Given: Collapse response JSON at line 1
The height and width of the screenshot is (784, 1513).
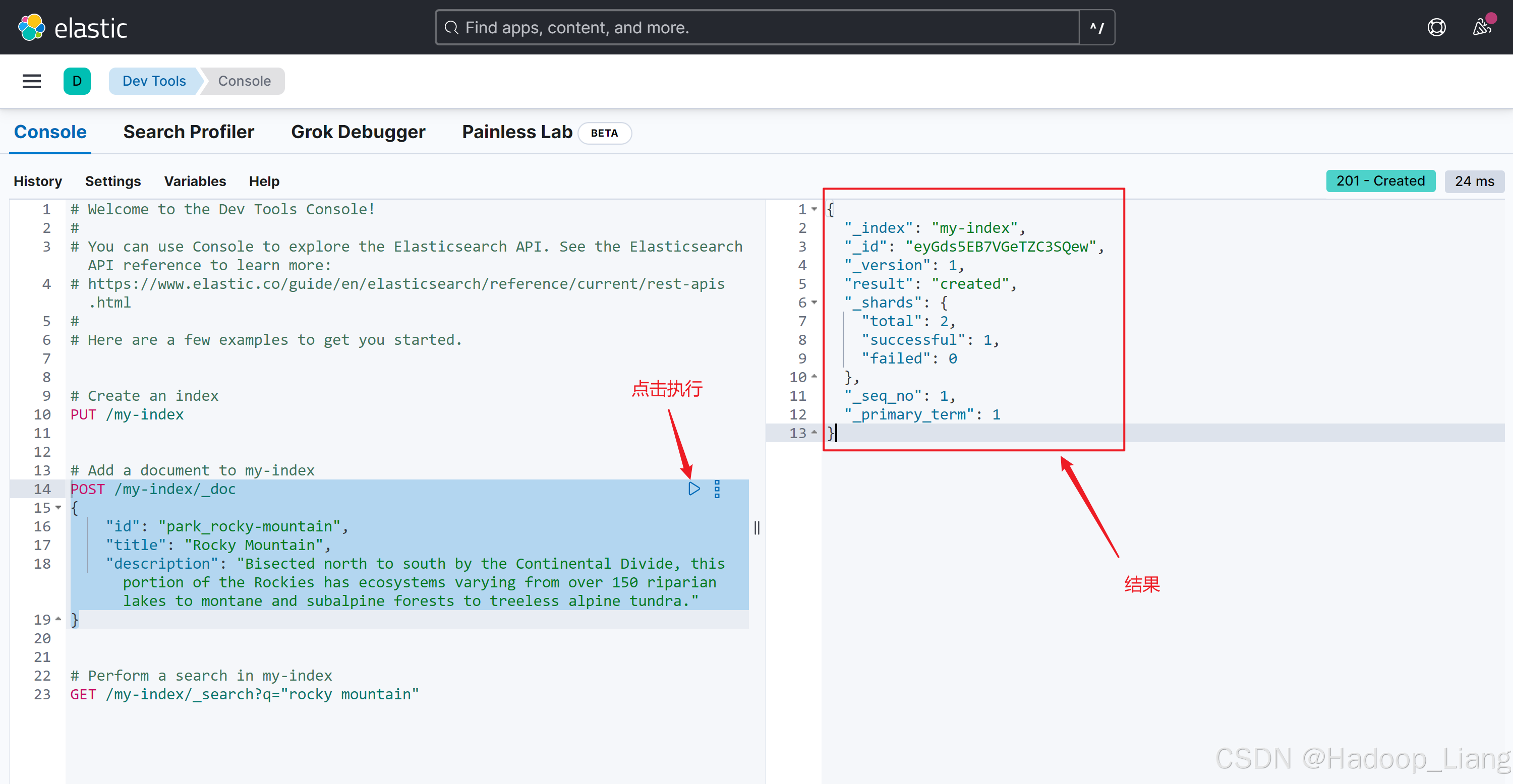Looking at the screenshot, I should point(814,209).
